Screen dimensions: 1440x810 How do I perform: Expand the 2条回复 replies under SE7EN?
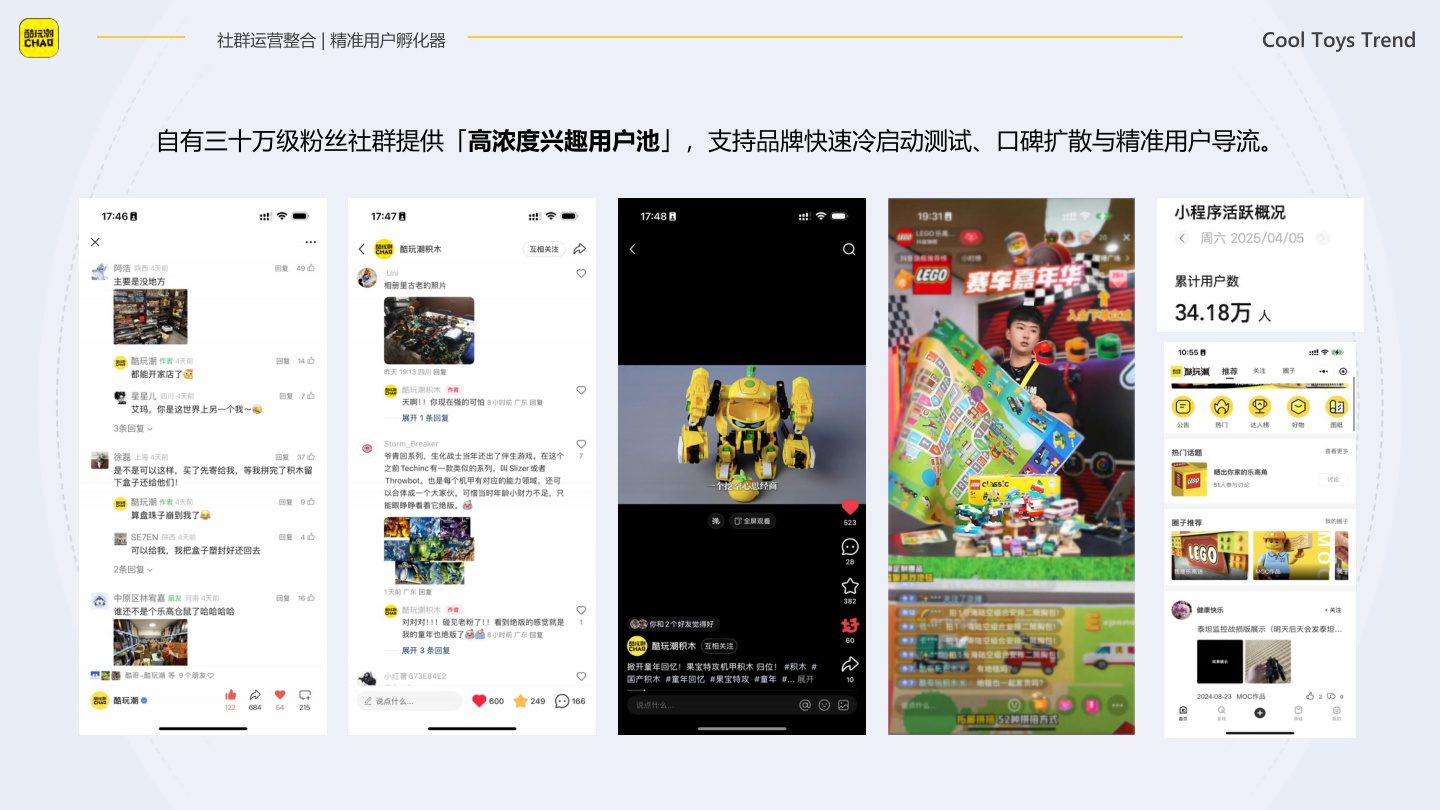click(134, 569)
